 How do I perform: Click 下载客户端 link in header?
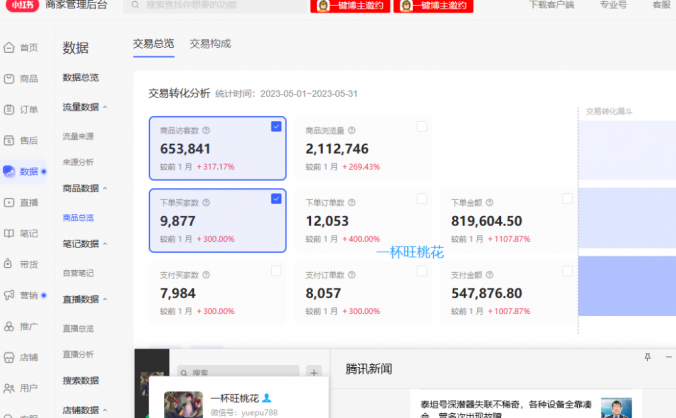(x=551, y=5)
